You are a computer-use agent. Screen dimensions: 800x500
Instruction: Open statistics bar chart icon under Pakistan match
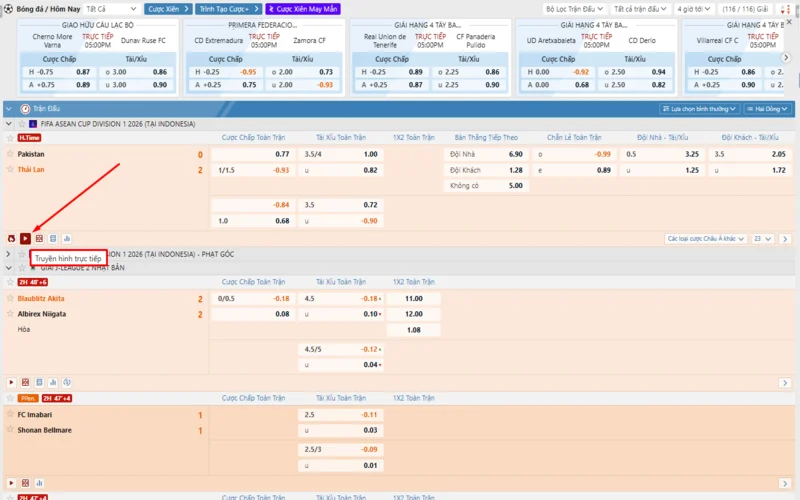pyautogui.click(x=67, y=238)
